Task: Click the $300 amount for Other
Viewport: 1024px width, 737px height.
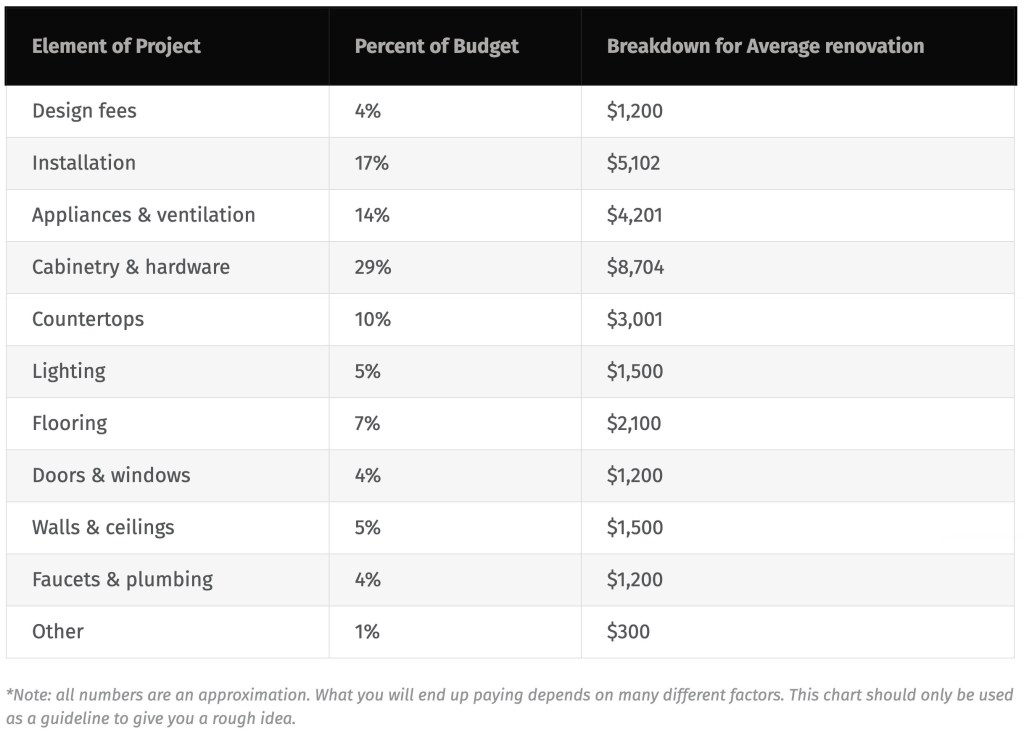Action: click(x=628, y=631)
